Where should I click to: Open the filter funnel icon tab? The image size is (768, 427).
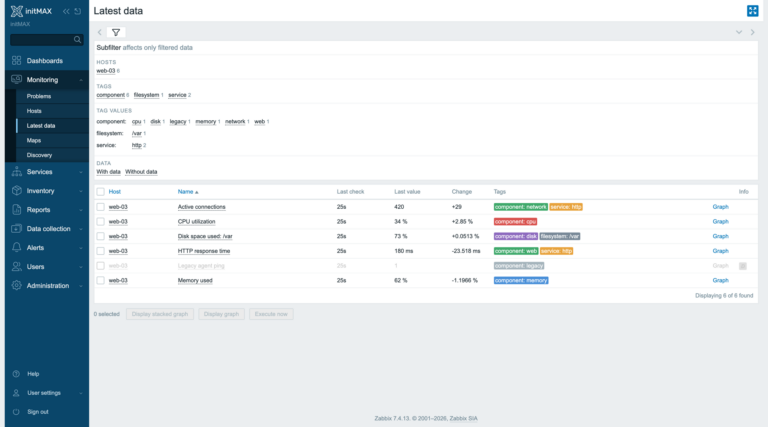pyautogui.click(x=116, y=32)
